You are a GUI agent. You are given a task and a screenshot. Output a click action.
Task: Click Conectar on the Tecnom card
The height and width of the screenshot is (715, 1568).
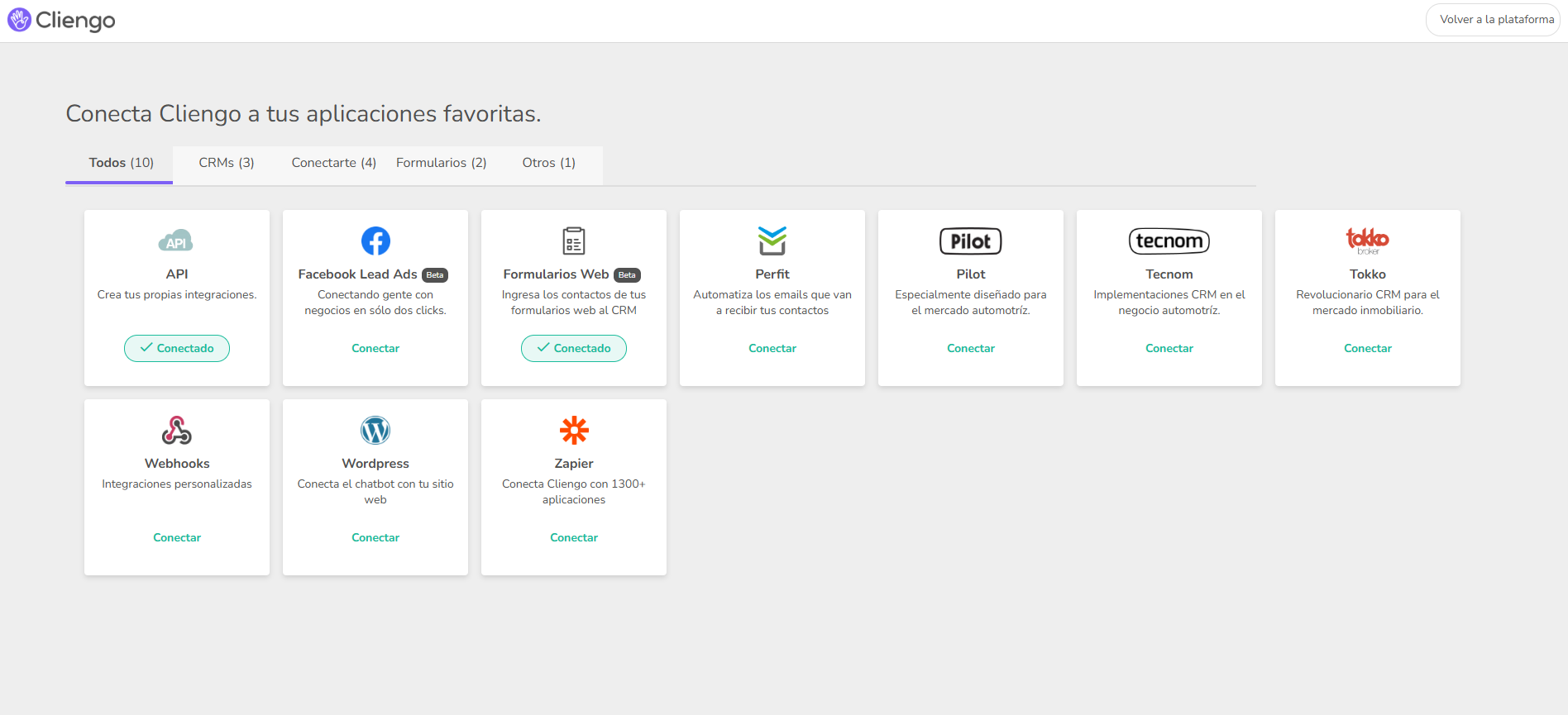pos(1169,348)
